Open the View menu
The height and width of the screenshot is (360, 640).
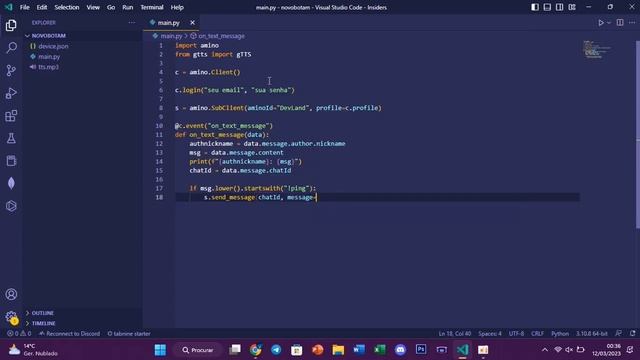tap(93, 7)
